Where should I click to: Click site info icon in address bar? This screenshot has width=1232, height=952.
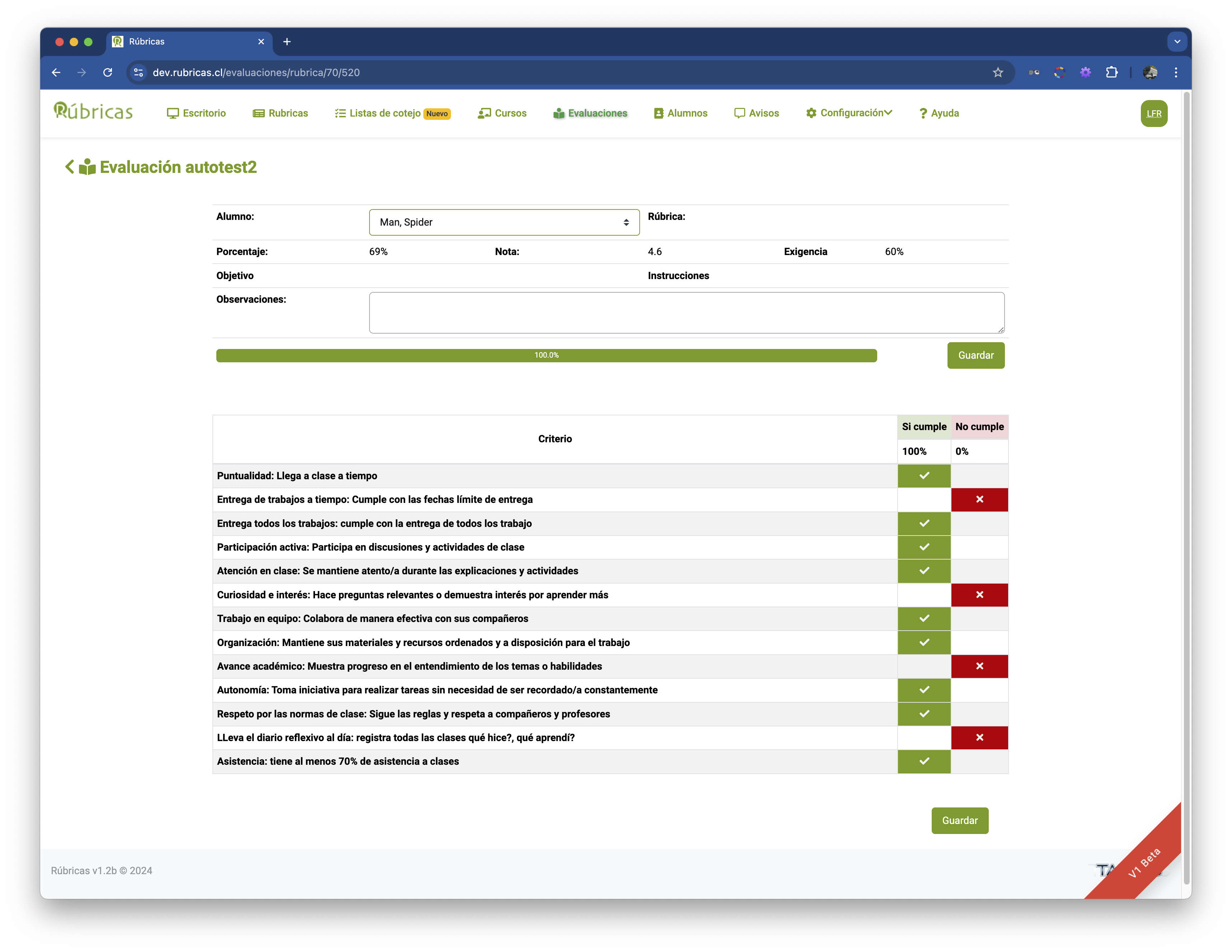coord(138,73)
